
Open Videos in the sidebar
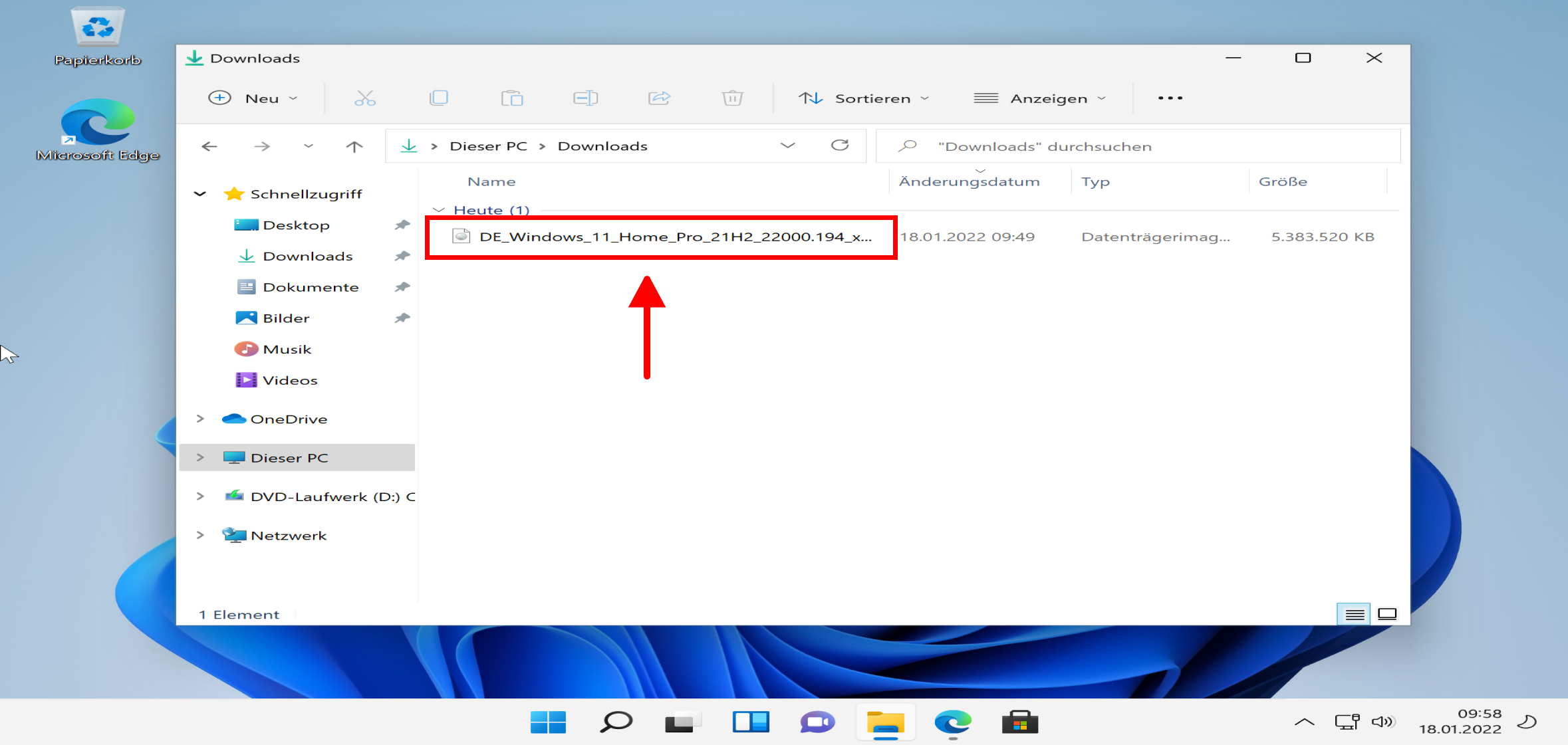click(x=277, y=380)
